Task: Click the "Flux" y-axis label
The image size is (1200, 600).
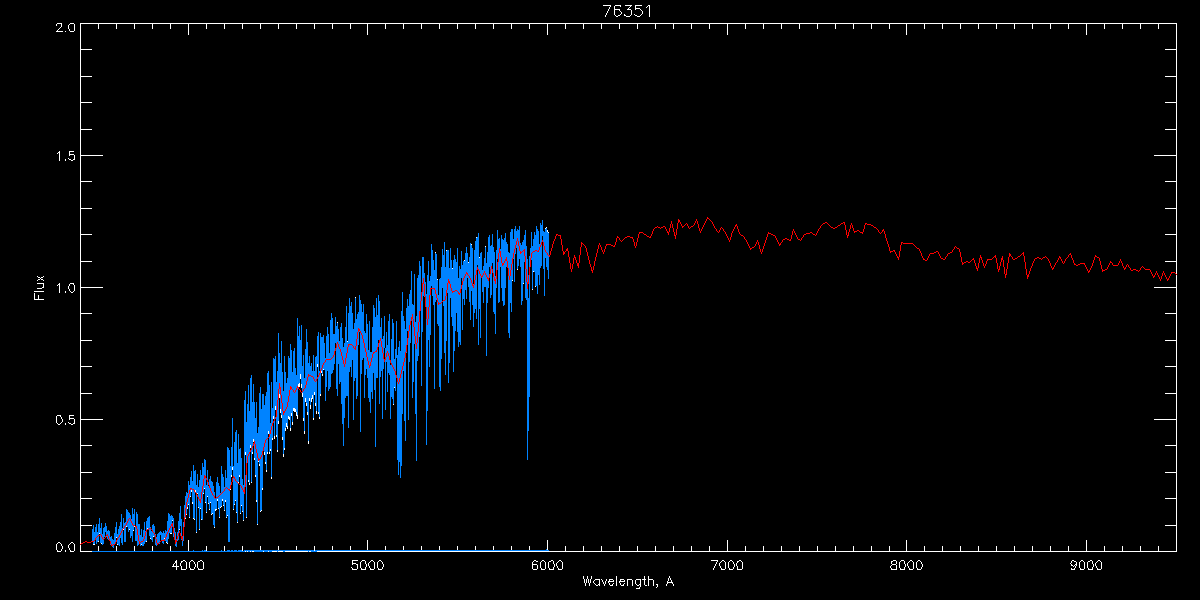Action: [x=40, y=287]
